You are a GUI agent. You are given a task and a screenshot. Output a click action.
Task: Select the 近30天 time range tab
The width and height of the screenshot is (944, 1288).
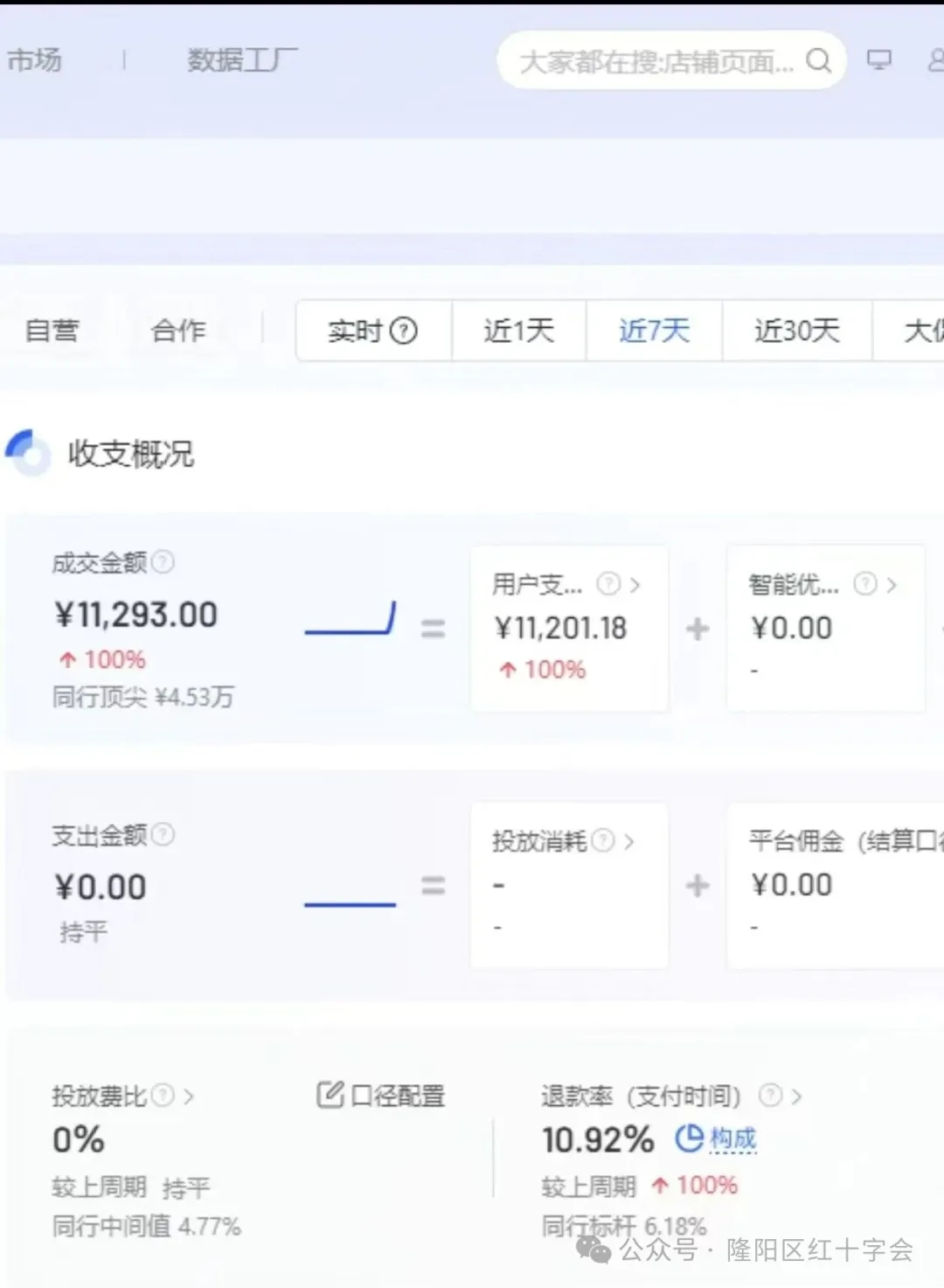pos(796,331)
